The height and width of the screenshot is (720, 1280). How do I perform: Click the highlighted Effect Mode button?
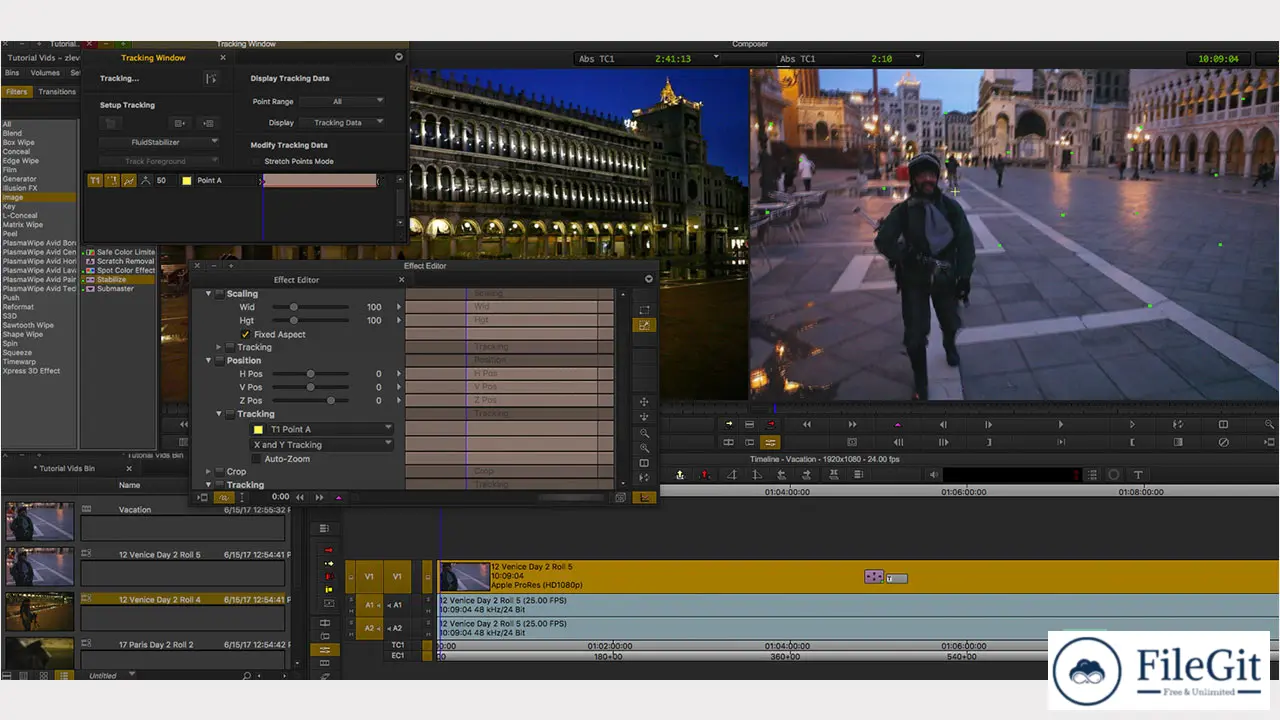[770, 442]
